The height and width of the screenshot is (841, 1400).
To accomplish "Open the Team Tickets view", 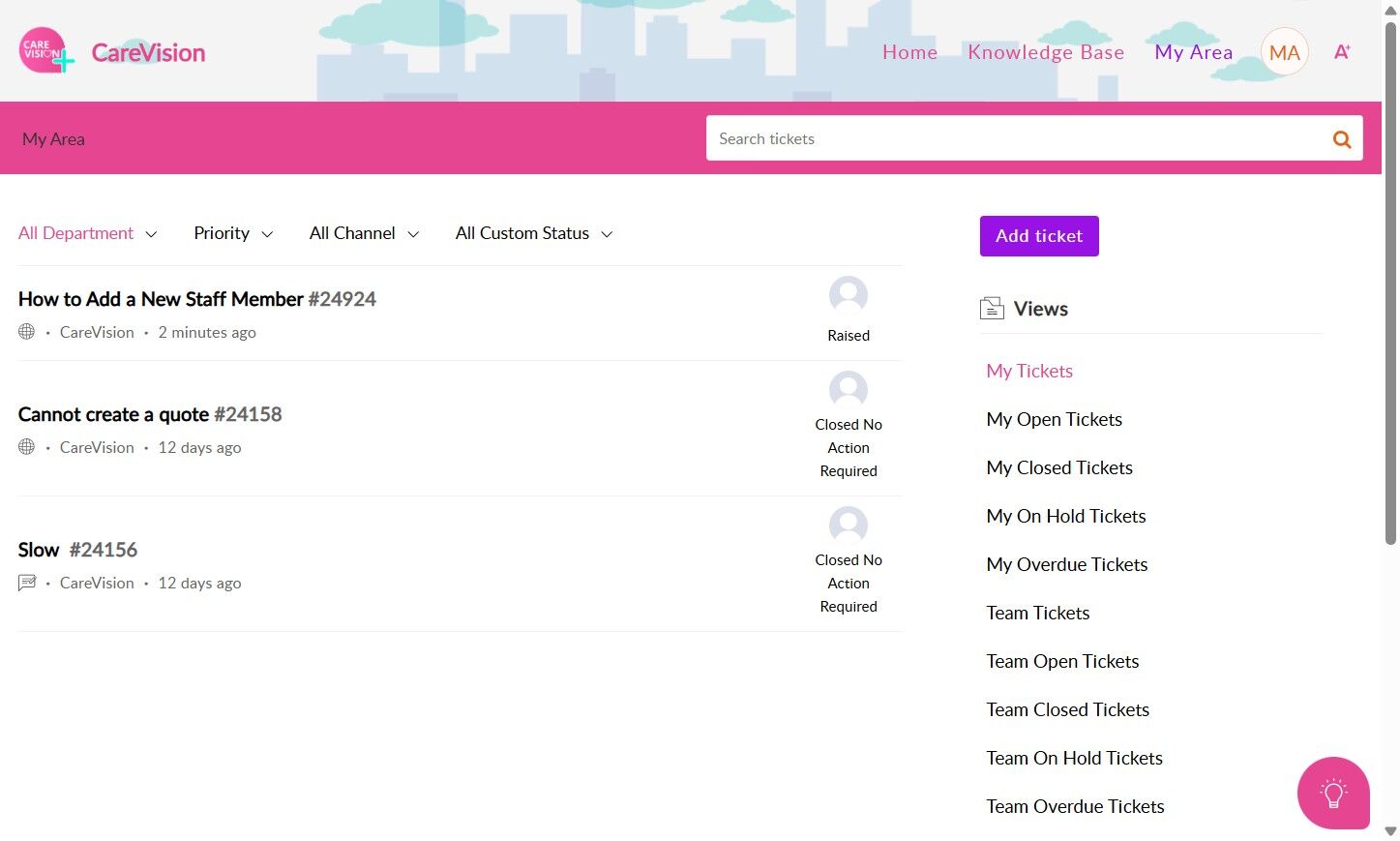I will [1038, 613].
